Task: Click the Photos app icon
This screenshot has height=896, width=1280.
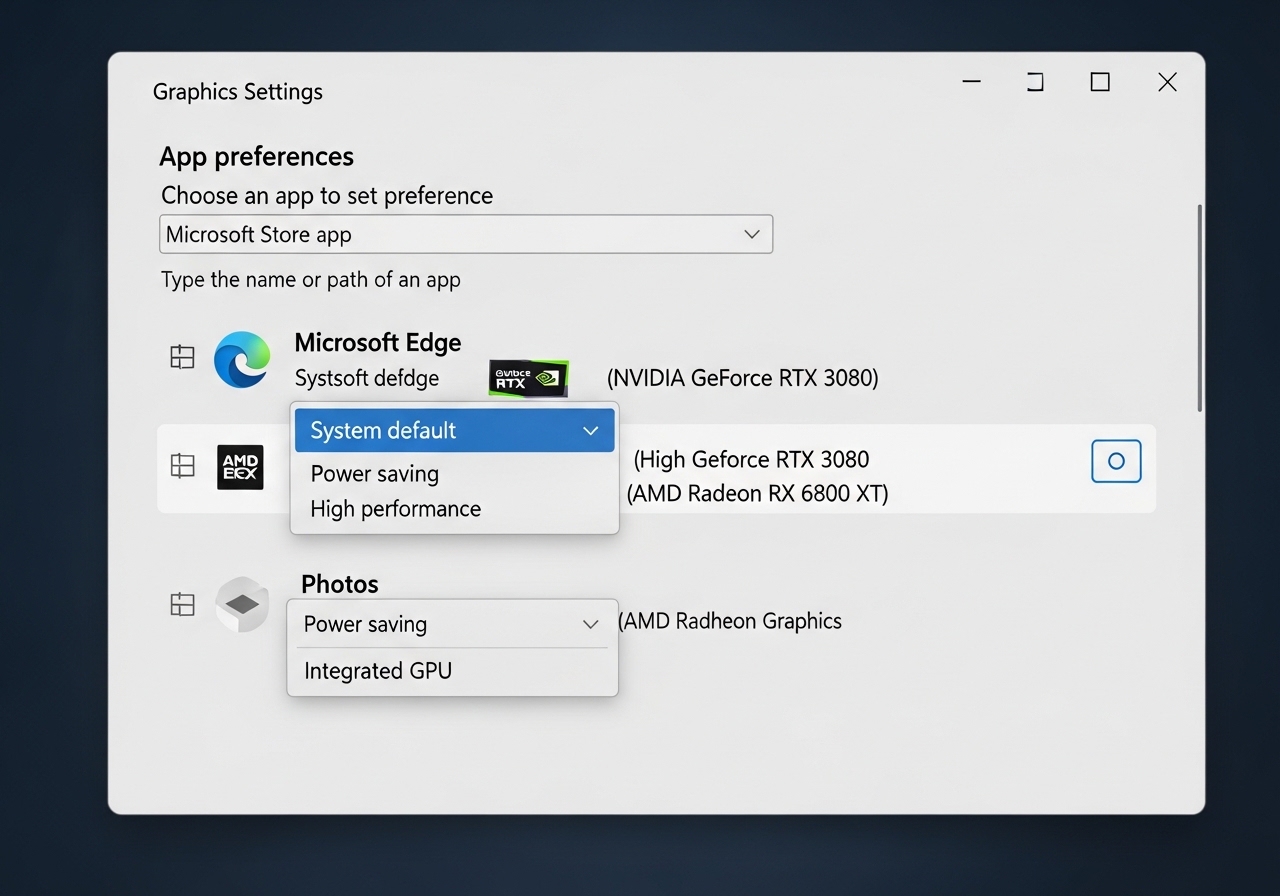Action: 242,604
